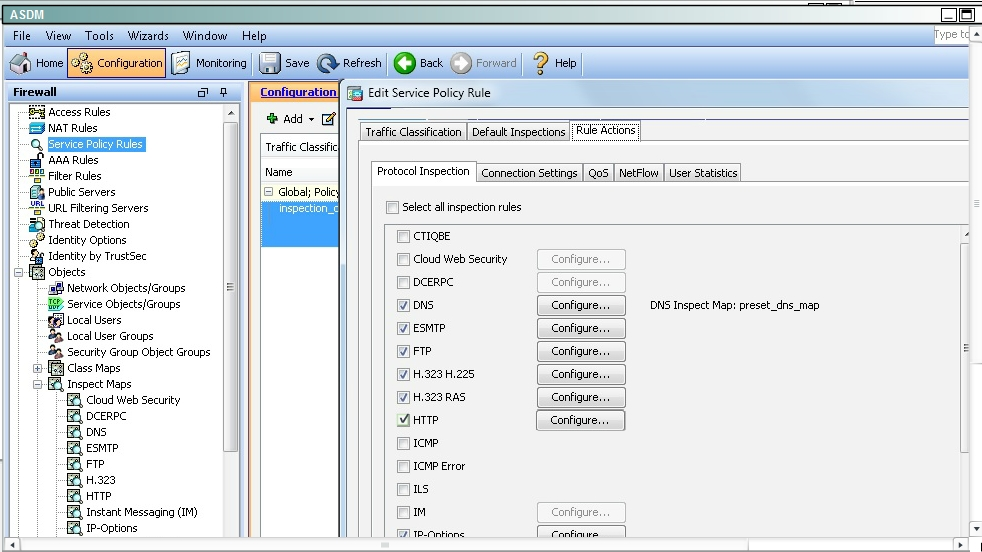This screenshot has width=982, height=552.
Task: Select the Threat Detection icon
Action: tap(37, 224)
